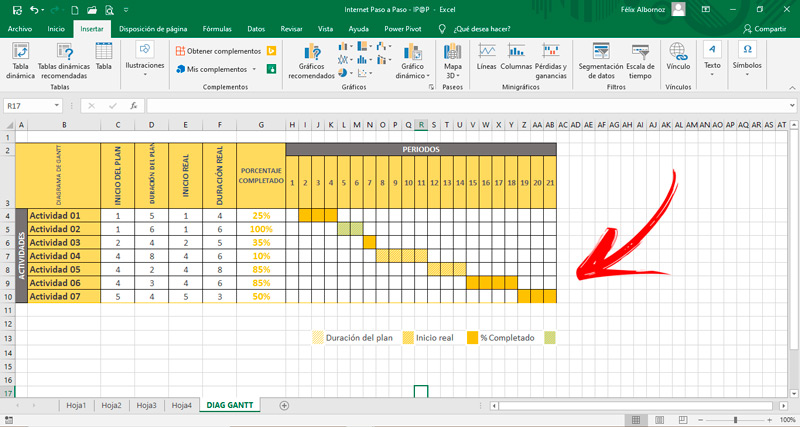This screenshot has height=427, width=800.
Task: Select column R header
Action: [x=421, y=124]
